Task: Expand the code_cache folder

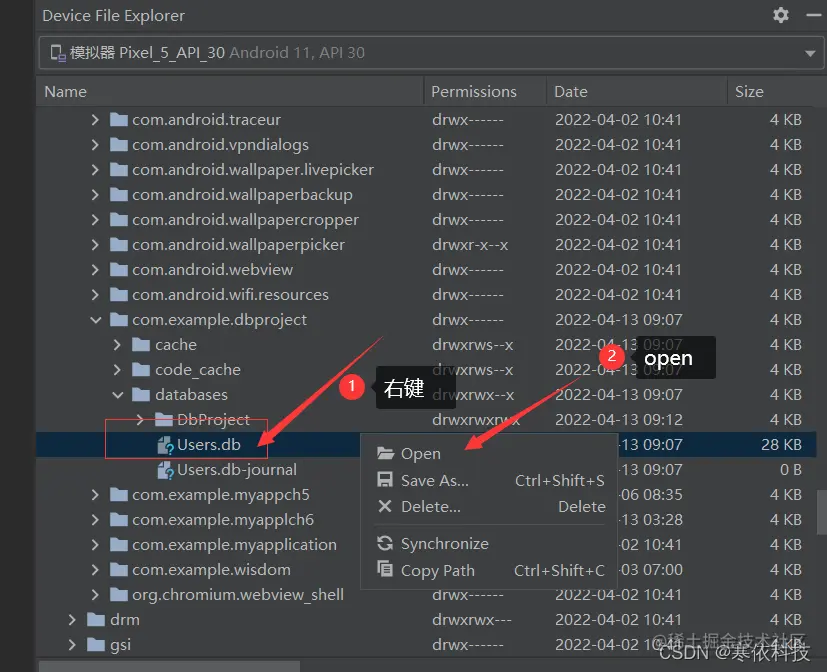Action: 117,370
